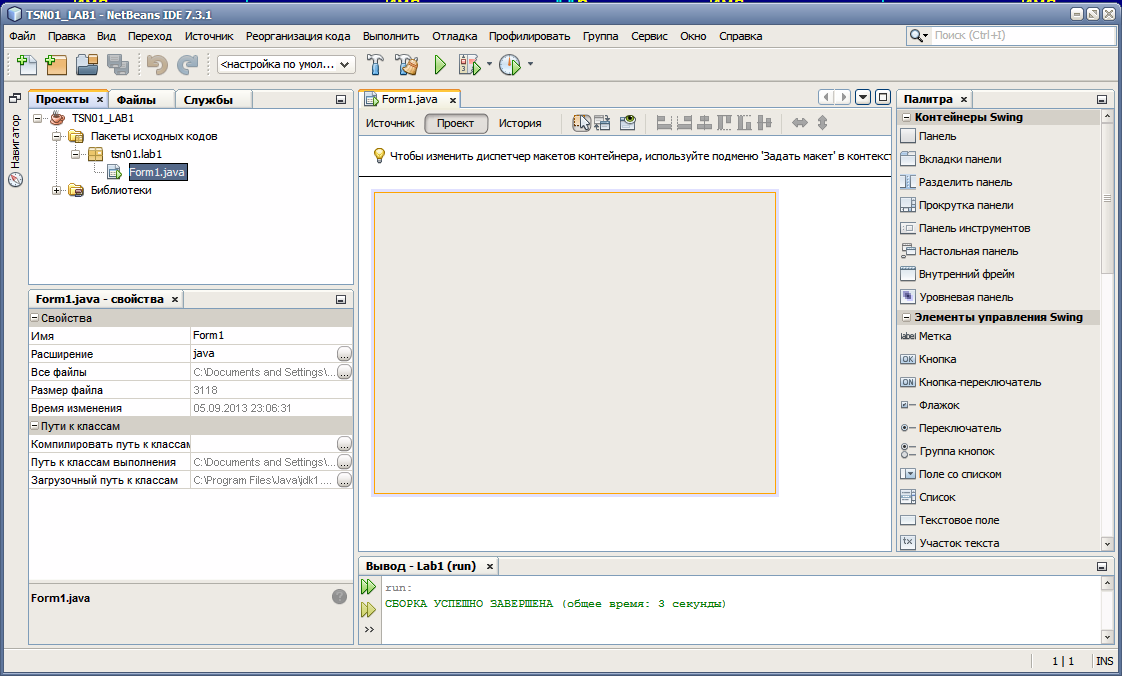1122x676 pixels.
Task: Open the configuration dropdown in the toolbar
Action: [x=286, y=65]
